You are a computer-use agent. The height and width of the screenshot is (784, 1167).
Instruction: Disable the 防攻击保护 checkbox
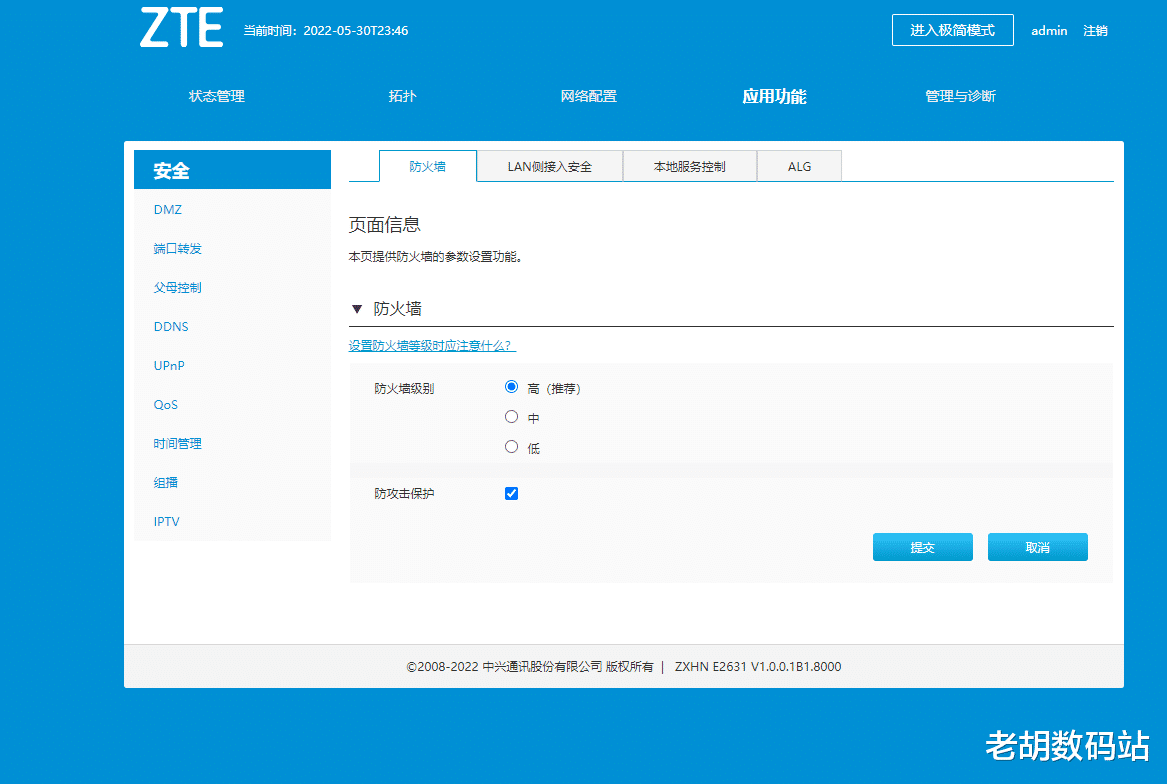[511, 493]
